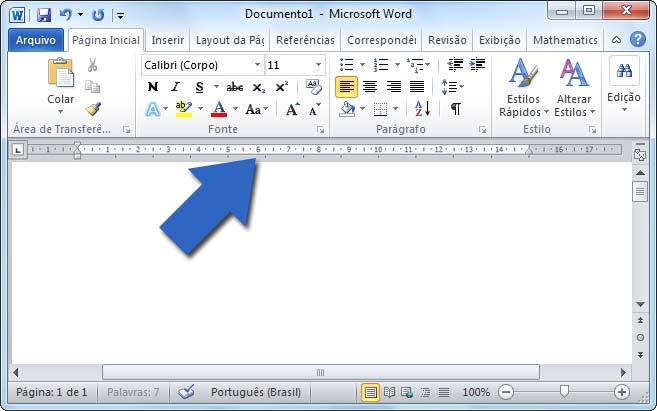Image resolution: width=657 pixels, height=411 pixels.
Task: Open font color dropdown arrow
Action: coord(235,109)
